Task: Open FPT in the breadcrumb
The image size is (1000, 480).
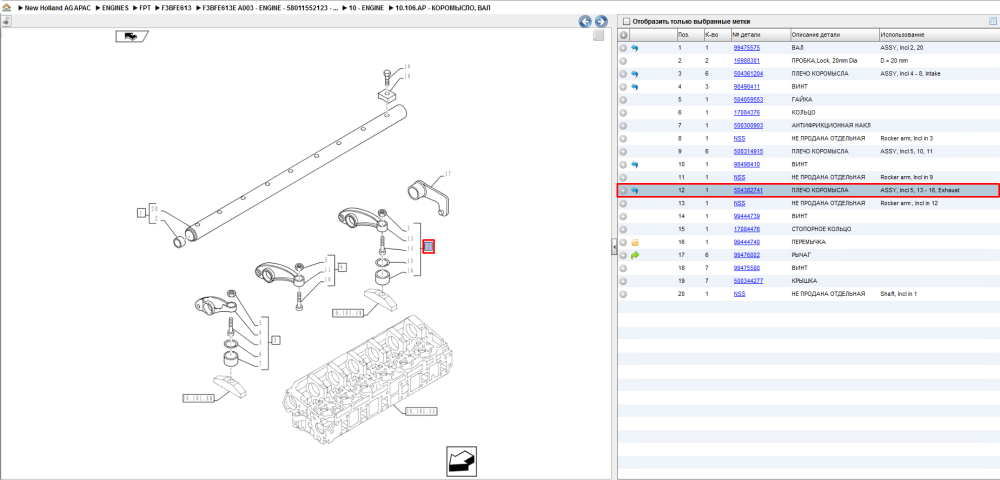Action: click(145, 6)
